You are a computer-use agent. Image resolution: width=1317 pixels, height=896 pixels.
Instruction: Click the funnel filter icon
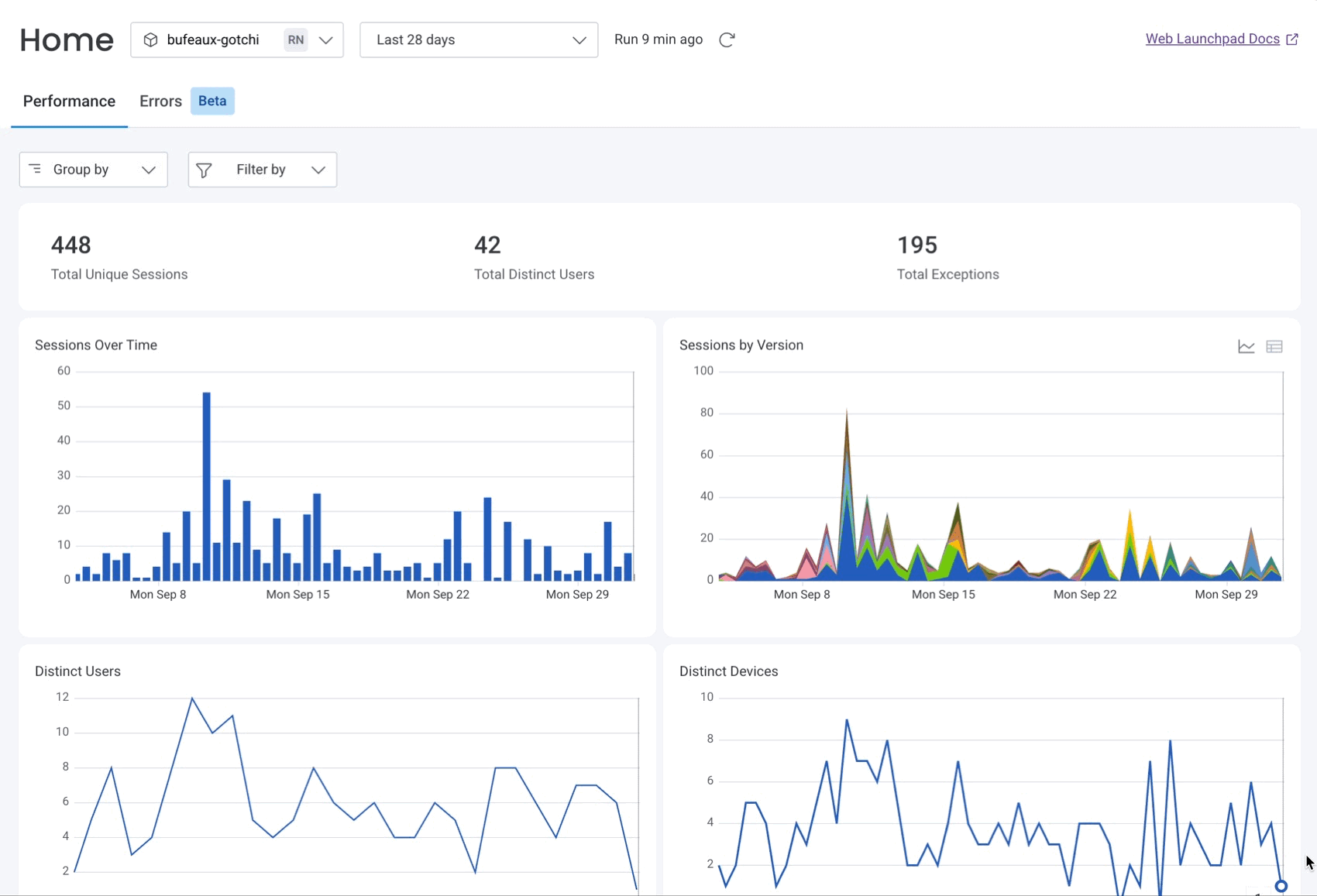point(204,170)
